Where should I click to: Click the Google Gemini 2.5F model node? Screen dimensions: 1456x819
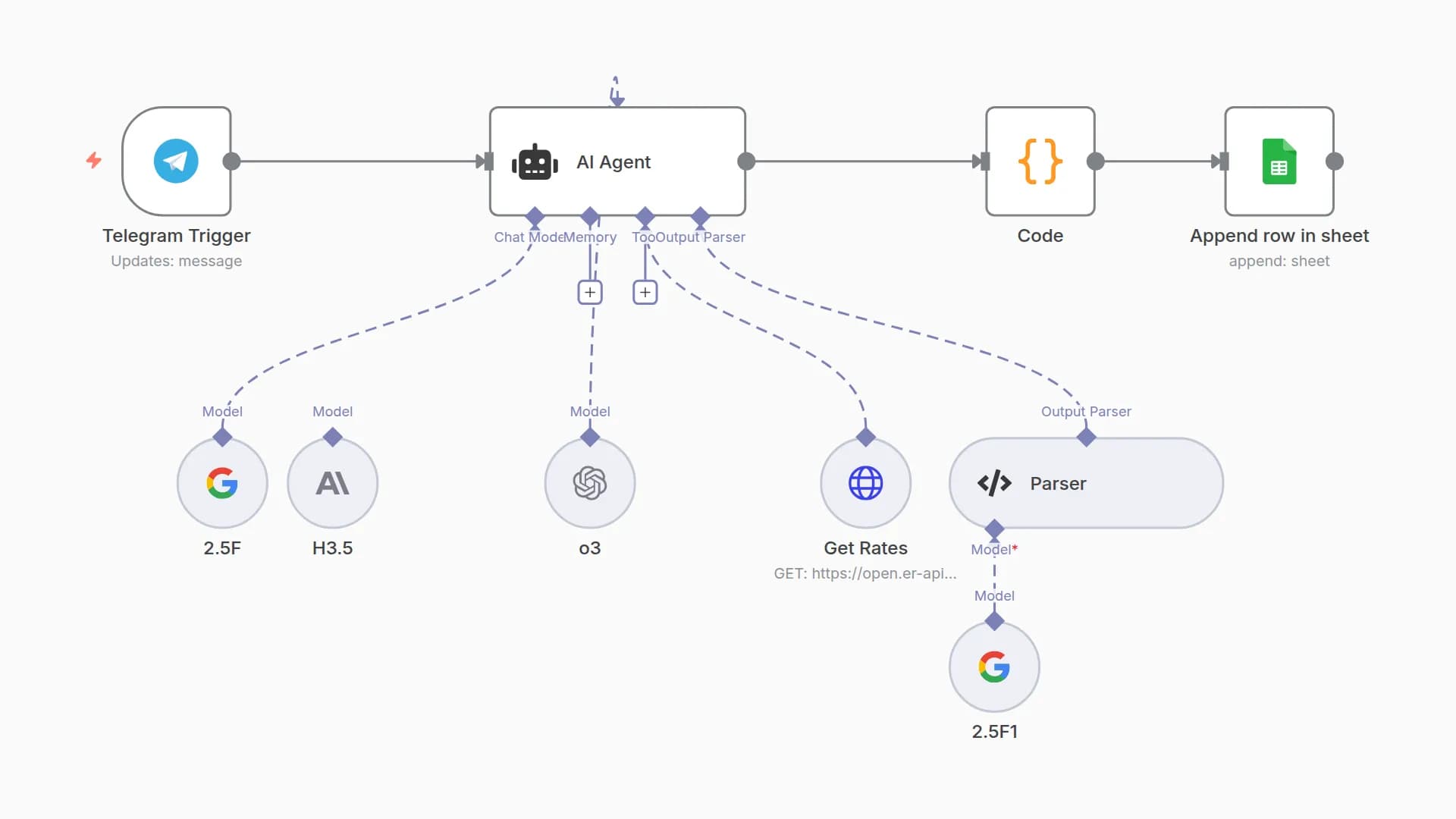(222, 483)
